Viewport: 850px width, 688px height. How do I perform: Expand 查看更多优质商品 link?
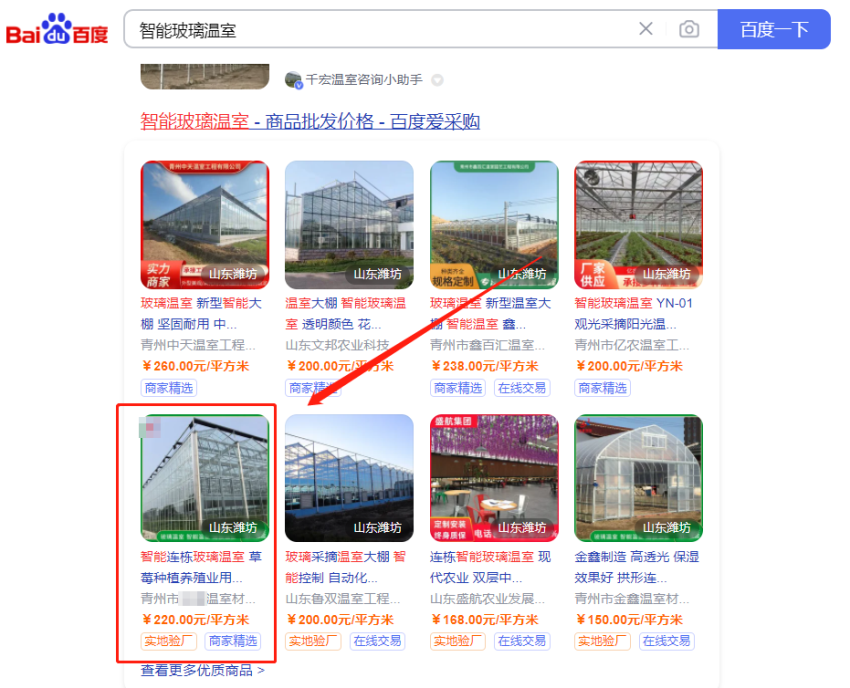tap(203, 671)
